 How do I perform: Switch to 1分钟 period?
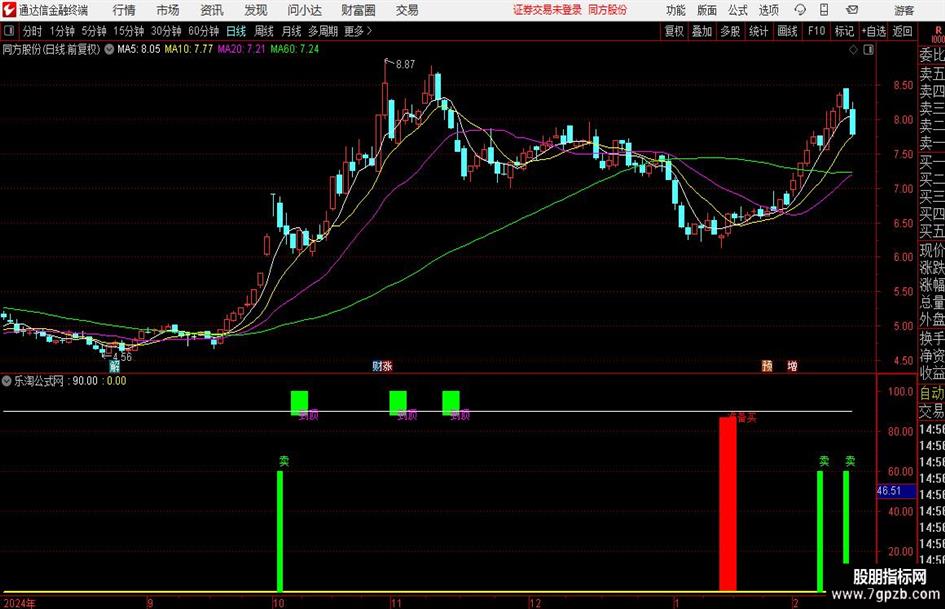[62, 31]
